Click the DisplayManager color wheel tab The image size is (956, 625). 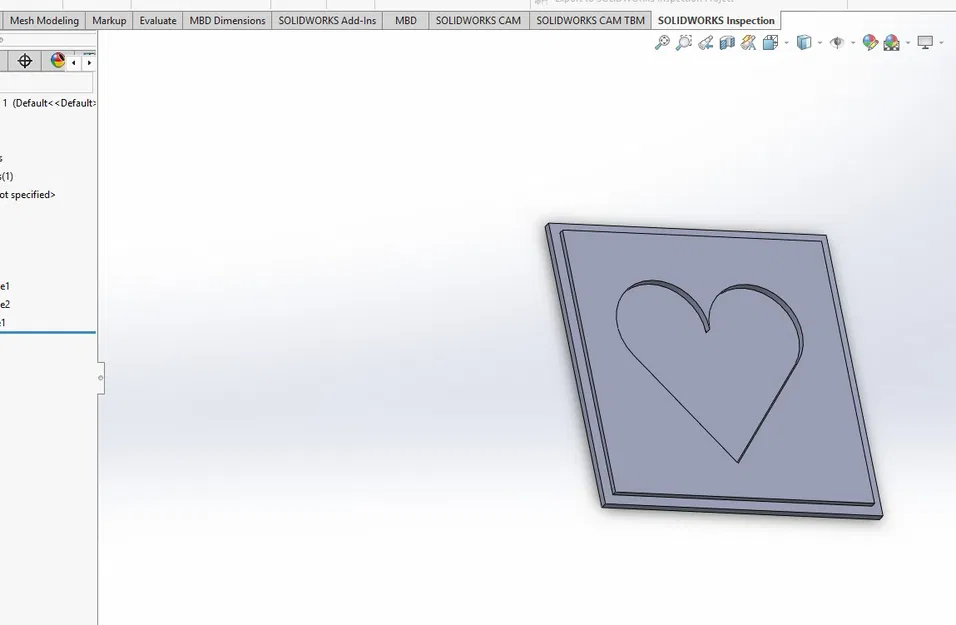click(57, 61)
